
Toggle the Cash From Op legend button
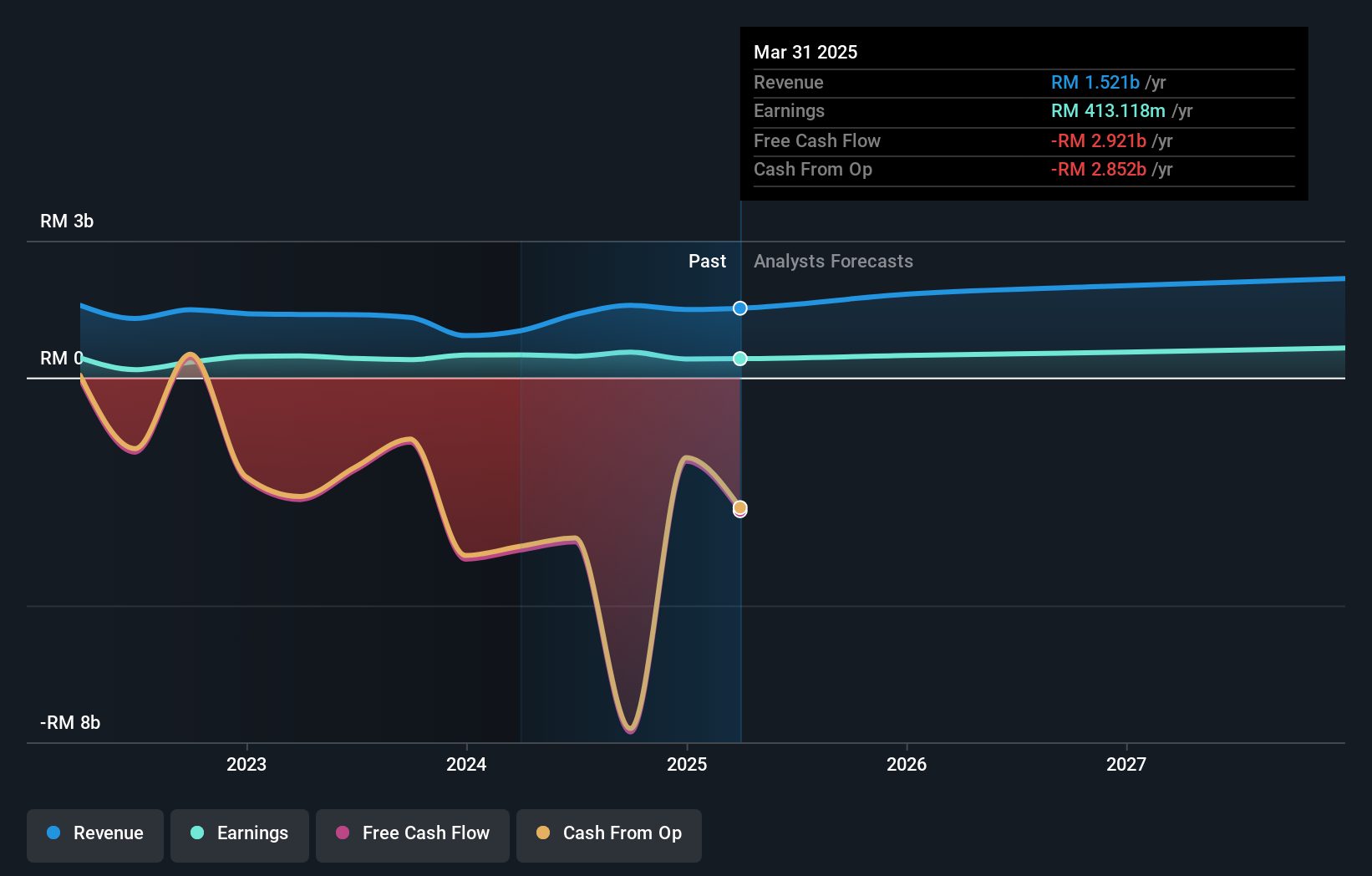[x=609, y=835]
